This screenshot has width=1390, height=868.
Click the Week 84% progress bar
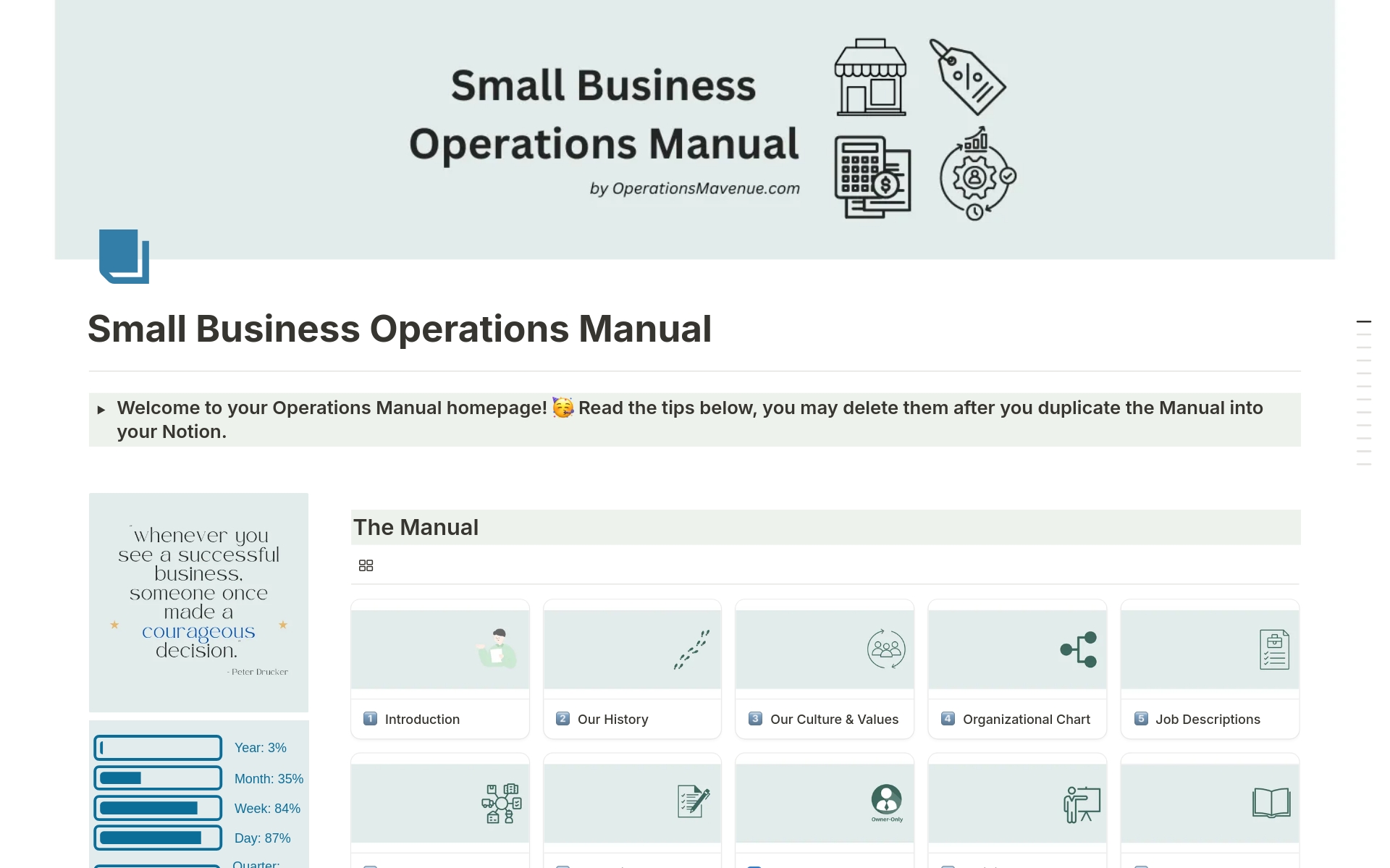tap(158, 808)
